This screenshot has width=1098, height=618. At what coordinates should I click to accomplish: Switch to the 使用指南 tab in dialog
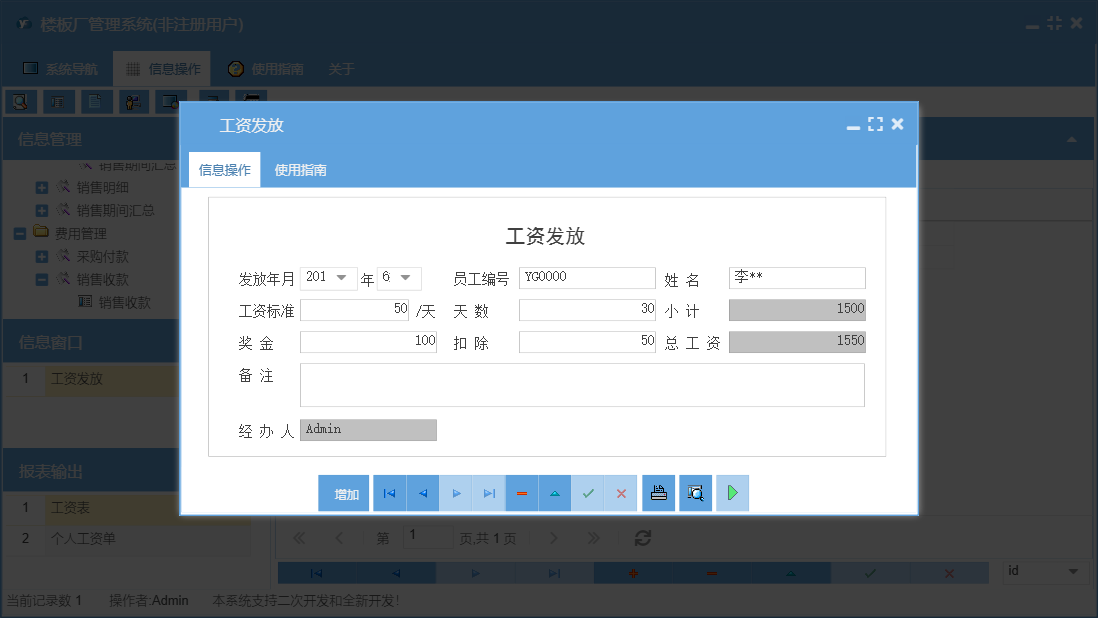[300, 170]
